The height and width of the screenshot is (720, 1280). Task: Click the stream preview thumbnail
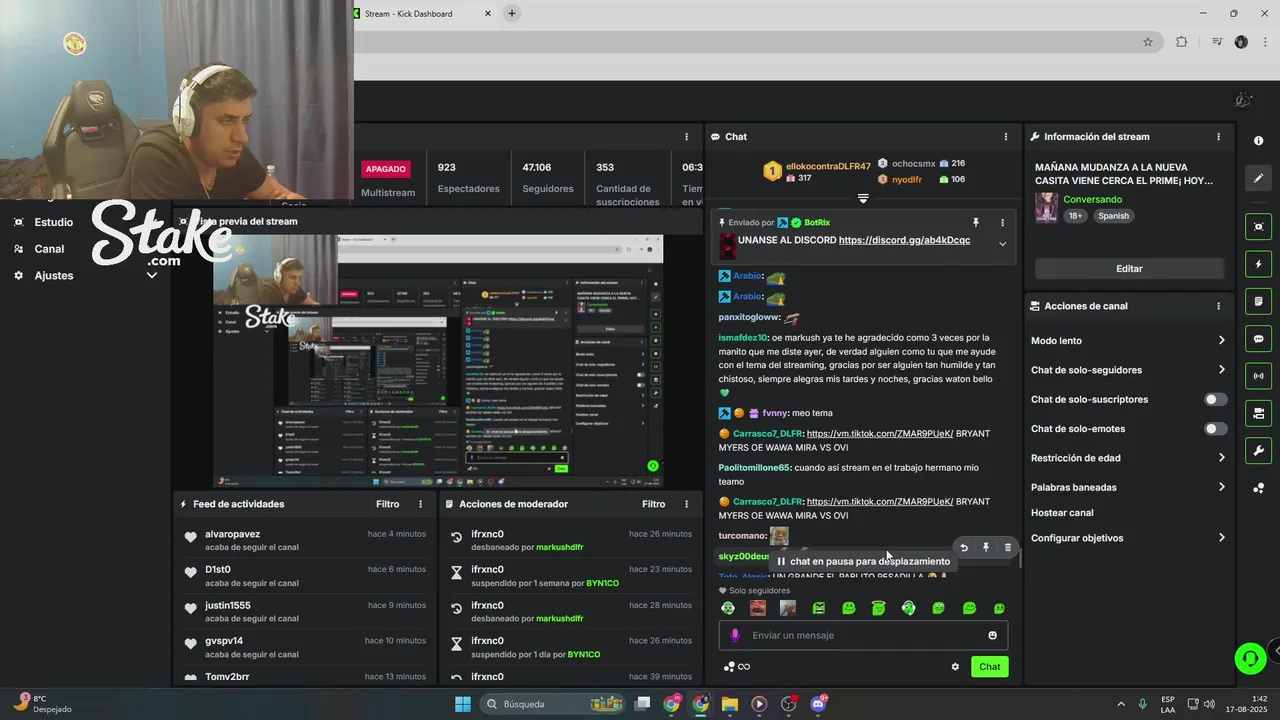[x=438, y=361]
